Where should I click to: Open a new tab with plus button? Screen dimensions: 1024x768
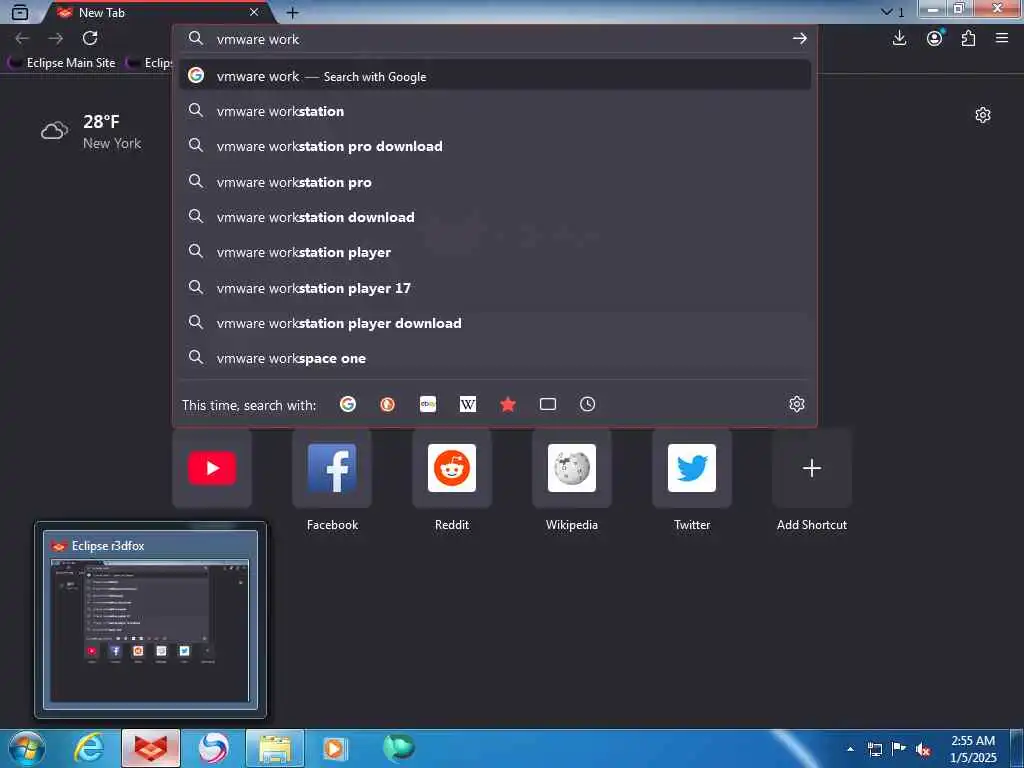[292, 12]
